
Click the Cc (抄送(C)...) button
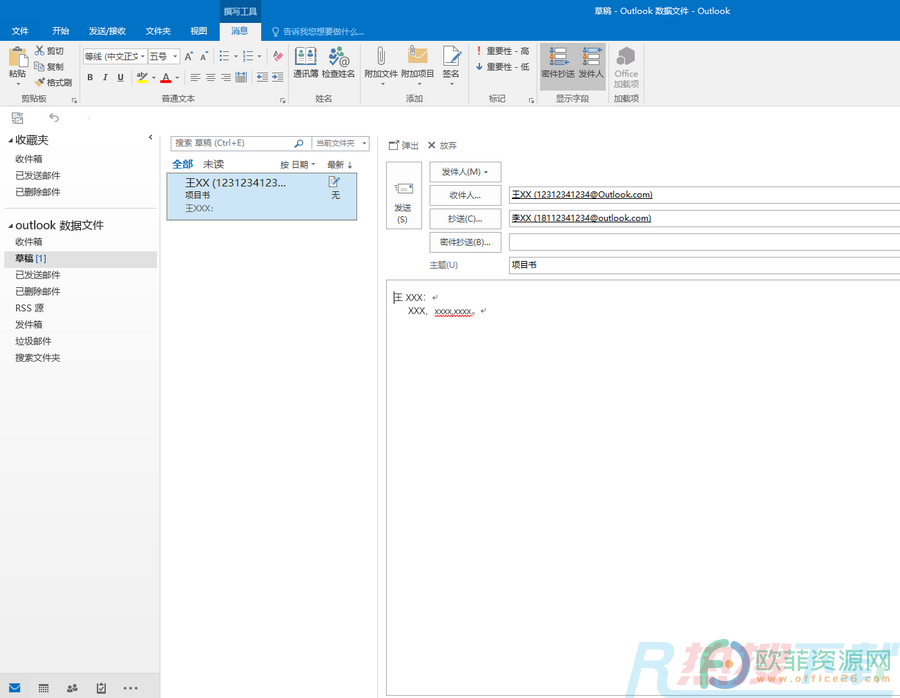tap(465, 219)
